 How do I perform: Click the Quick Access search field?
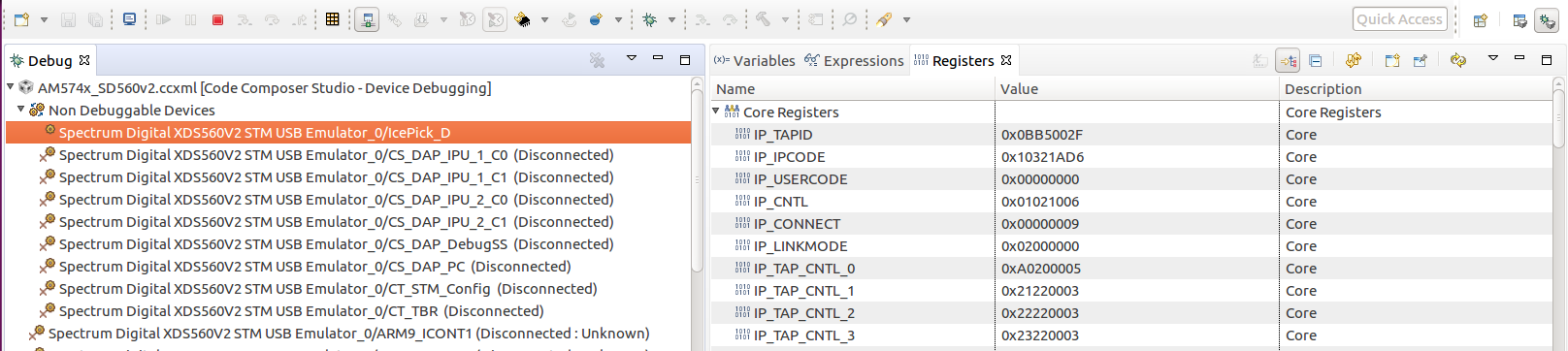coord(1399,19)
